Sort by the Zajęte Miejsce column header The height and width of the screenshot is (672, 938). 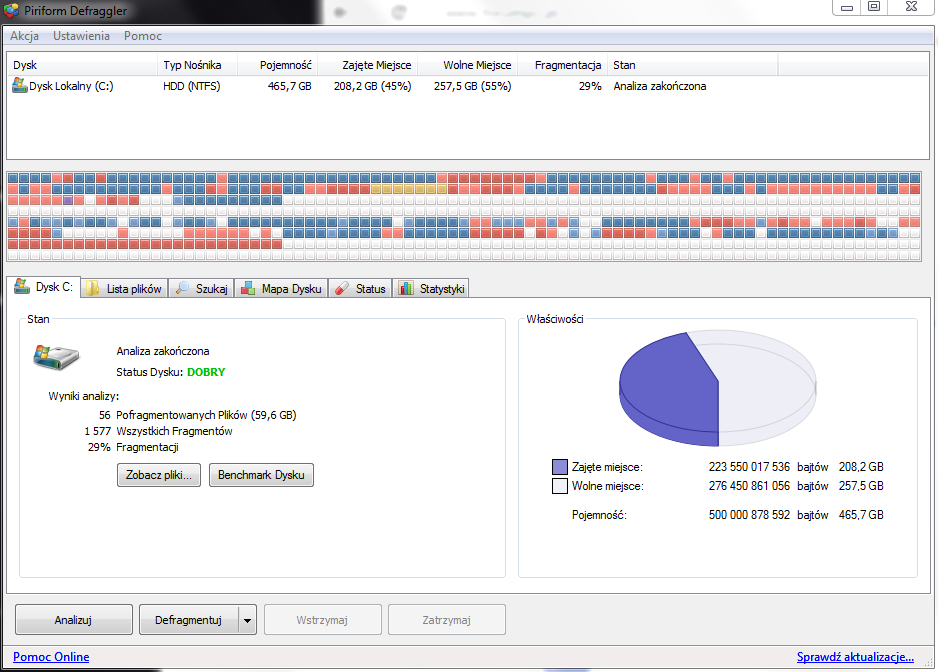coord(367,65)
